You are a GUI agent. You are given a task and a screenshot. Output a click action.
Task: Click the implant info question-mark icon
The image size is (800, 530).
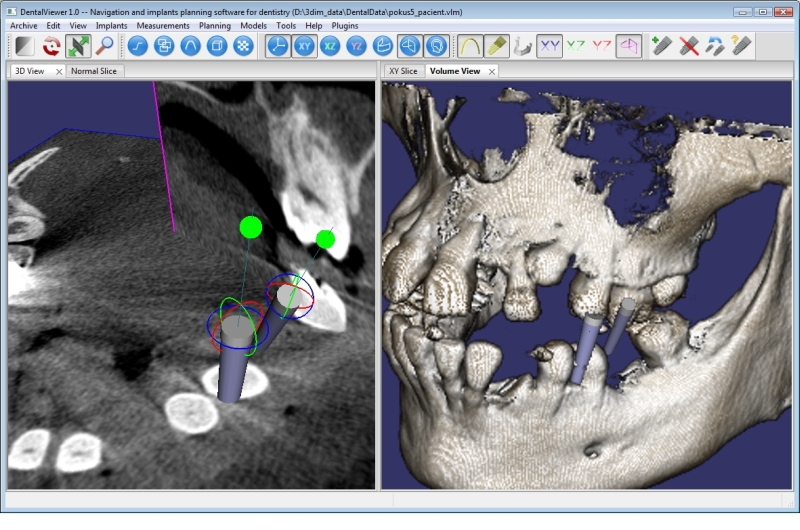[741, 46]
